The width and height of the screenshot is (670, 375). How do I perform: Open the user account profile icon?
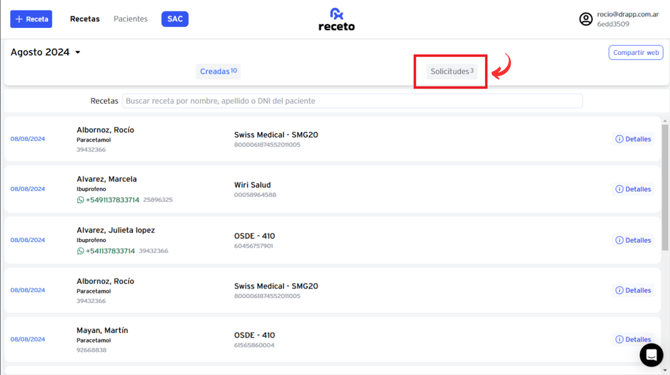coord(585,19)
